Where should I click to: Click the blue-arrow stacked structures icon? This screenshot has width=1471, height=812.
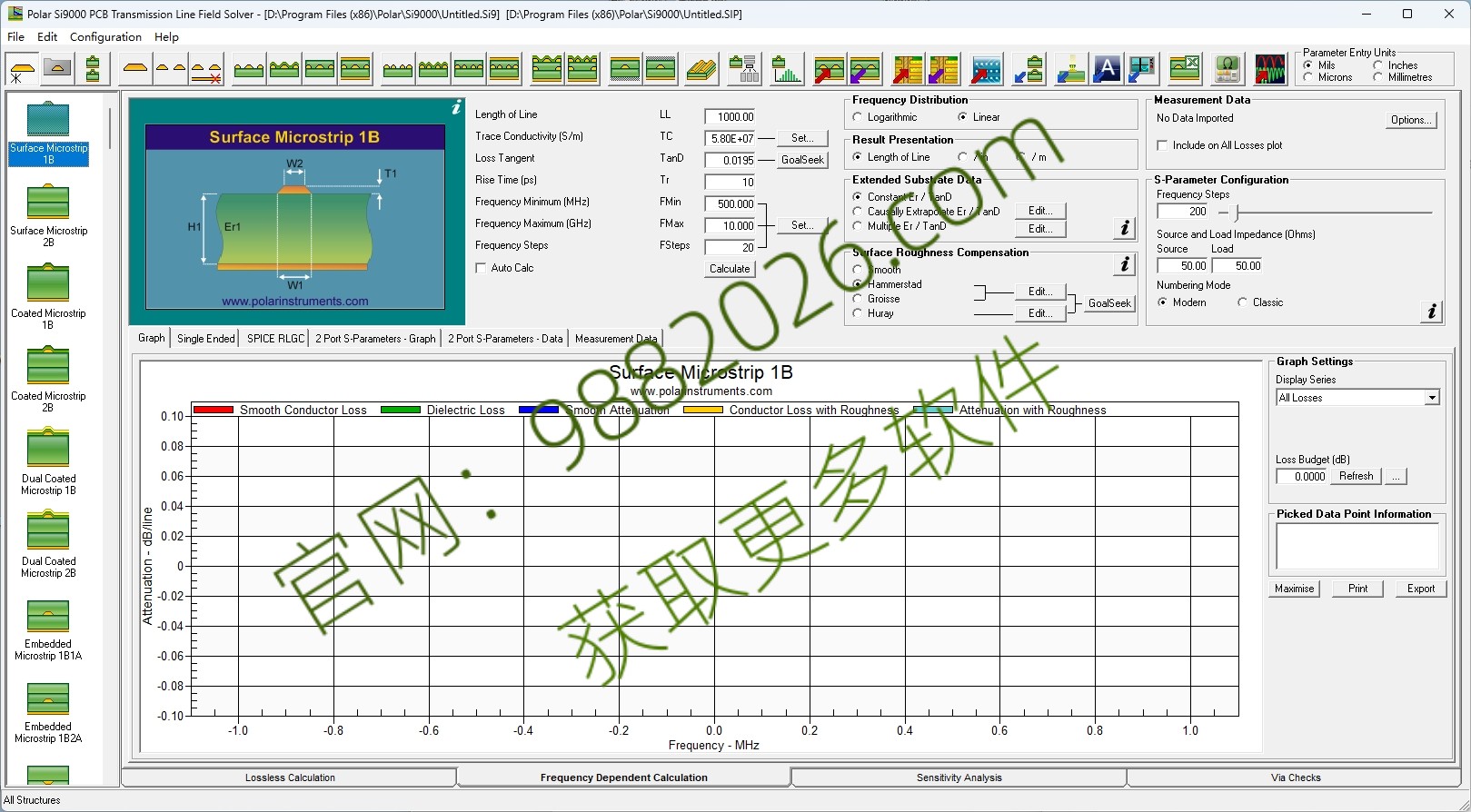pyautogui.click(x=1029, y=69)
